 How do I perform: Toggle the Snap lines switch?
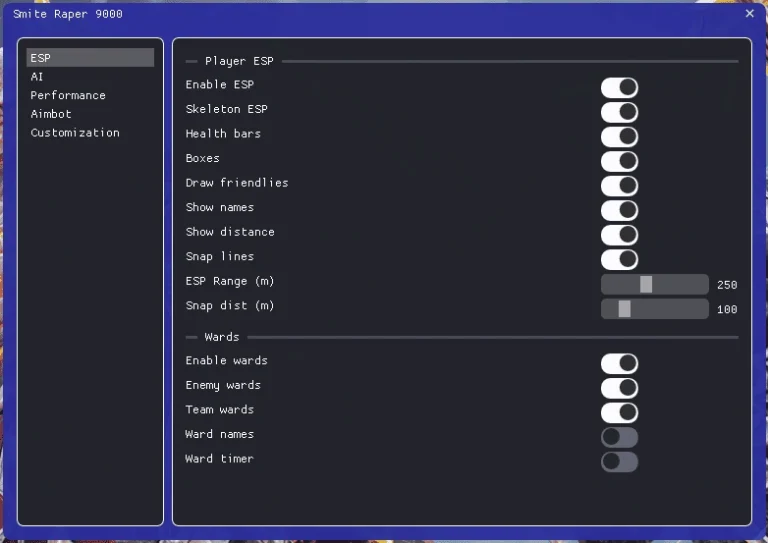pos(620,259)
